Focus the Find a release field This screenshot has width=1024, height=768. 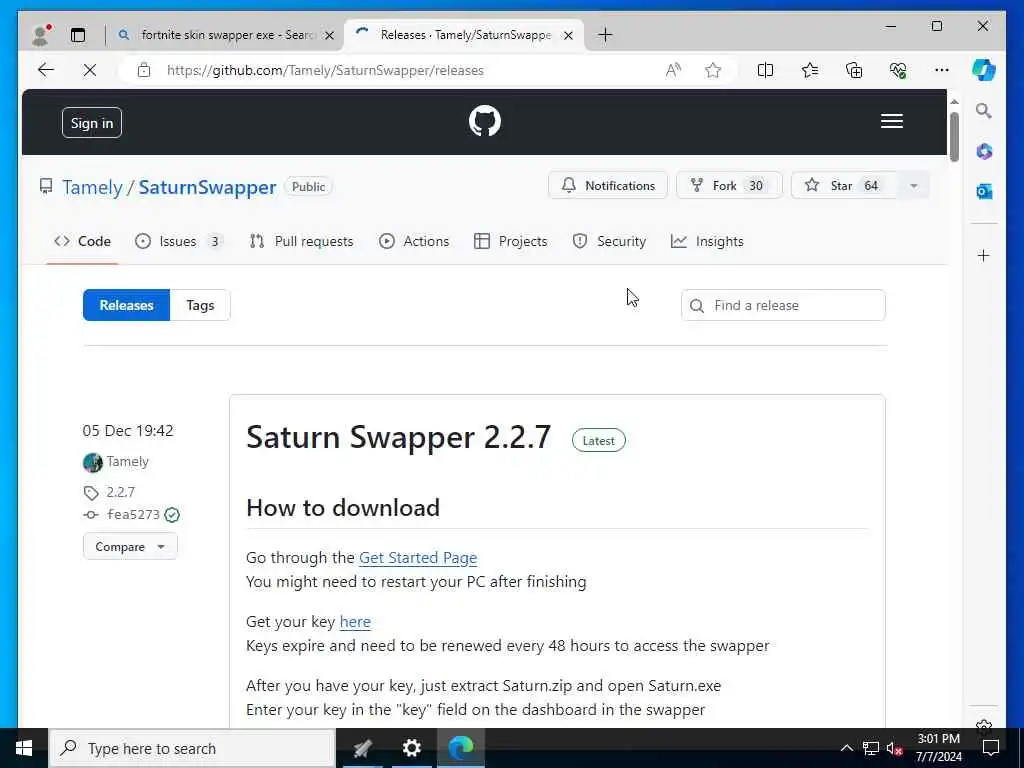pyautogui.click(x=783, y=305)
